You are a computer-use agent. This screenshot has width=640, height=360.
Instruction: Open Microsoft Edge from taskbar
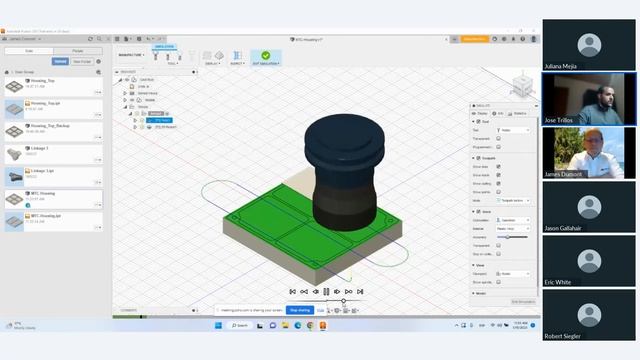(x=298, y=325)
